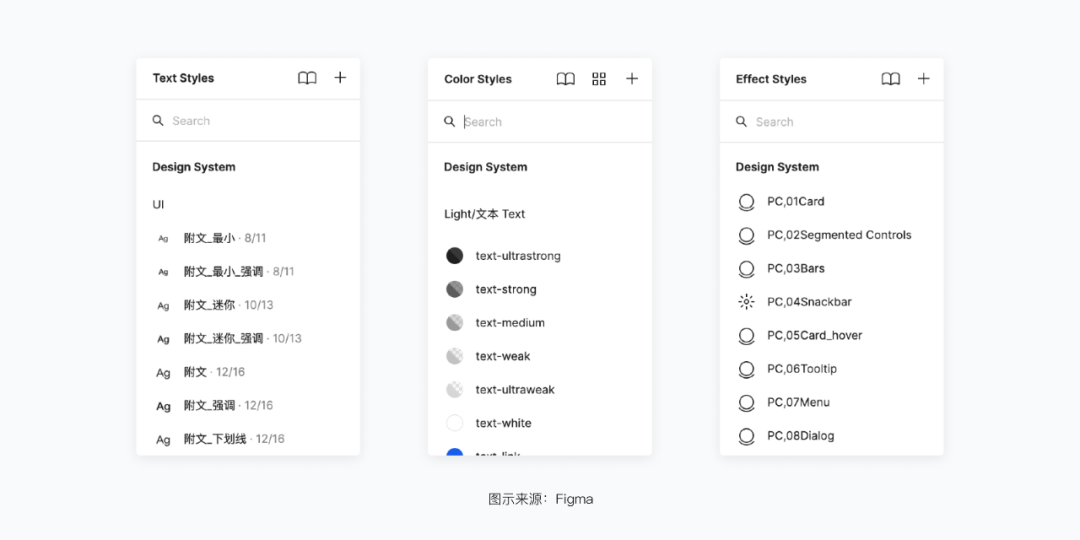The height and width of the screenshot is (540, 1080).
Task: Add a new text style with plus icon
Action: pos(340,78)
